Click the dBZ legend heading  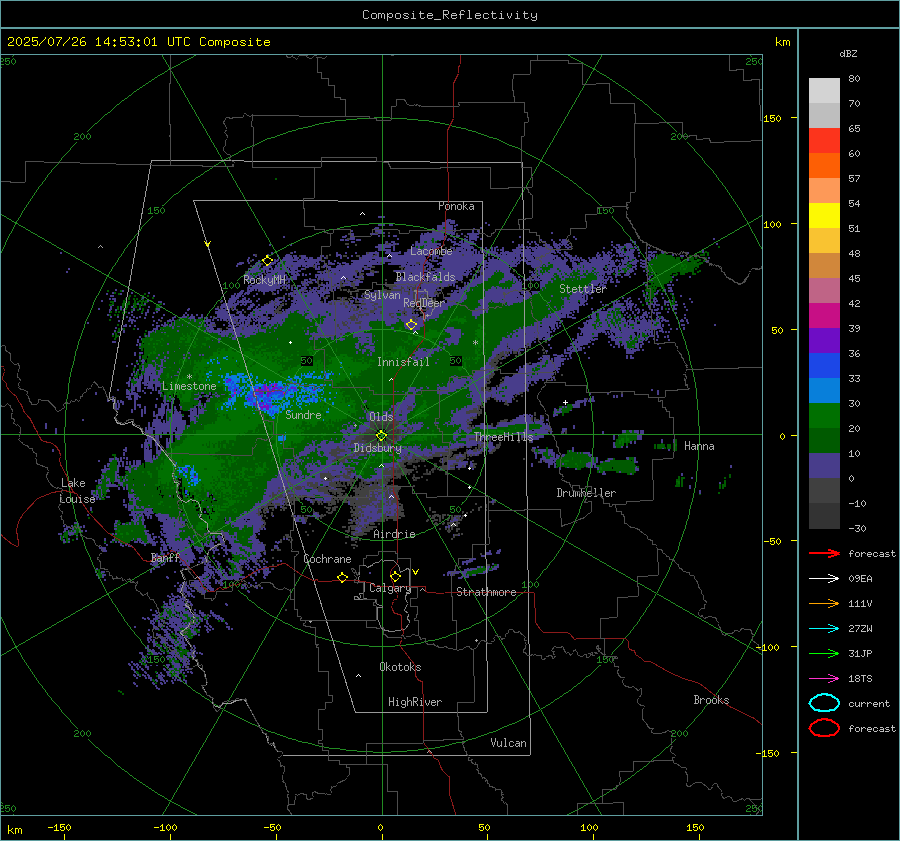click(x=848, y=53)
